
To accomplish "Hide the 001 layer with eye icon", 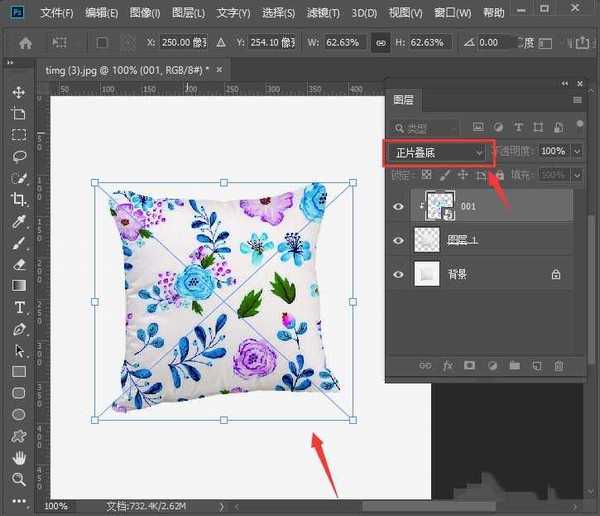I will [399, 207].
